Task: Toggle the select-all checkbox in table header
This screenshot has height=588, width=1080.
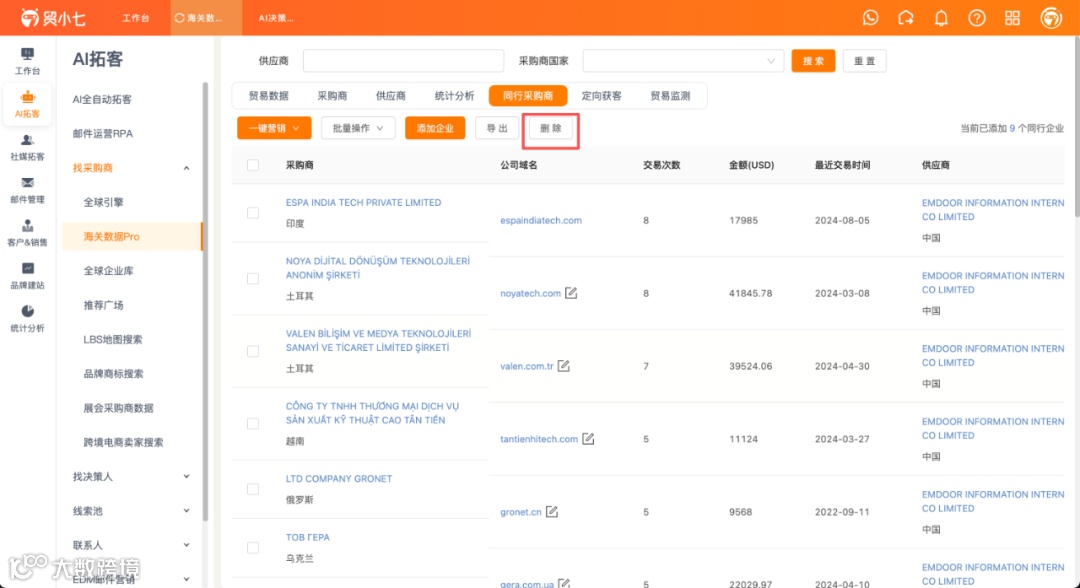Action: click(x=253, y=165)
